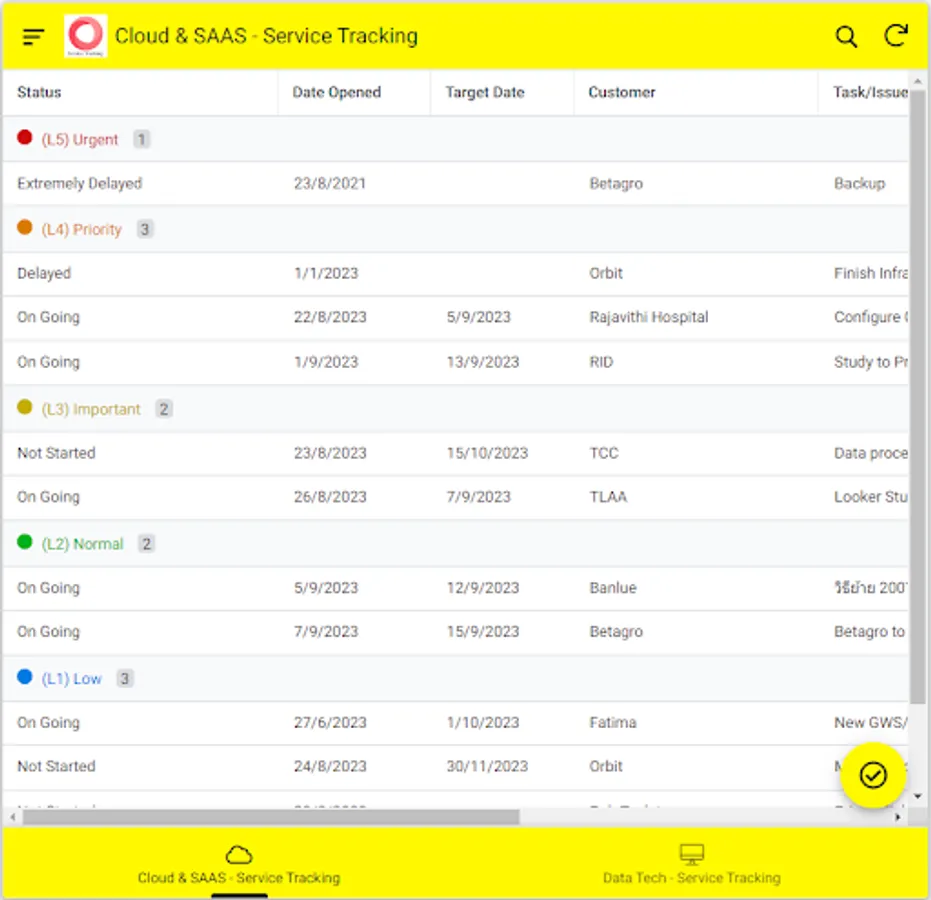Select the Delayed status row for Orbit

[455, 274]
